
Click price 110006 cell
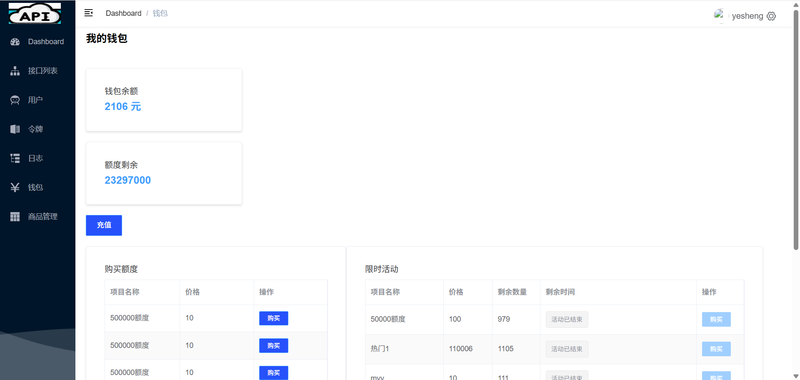coord(468,349)
